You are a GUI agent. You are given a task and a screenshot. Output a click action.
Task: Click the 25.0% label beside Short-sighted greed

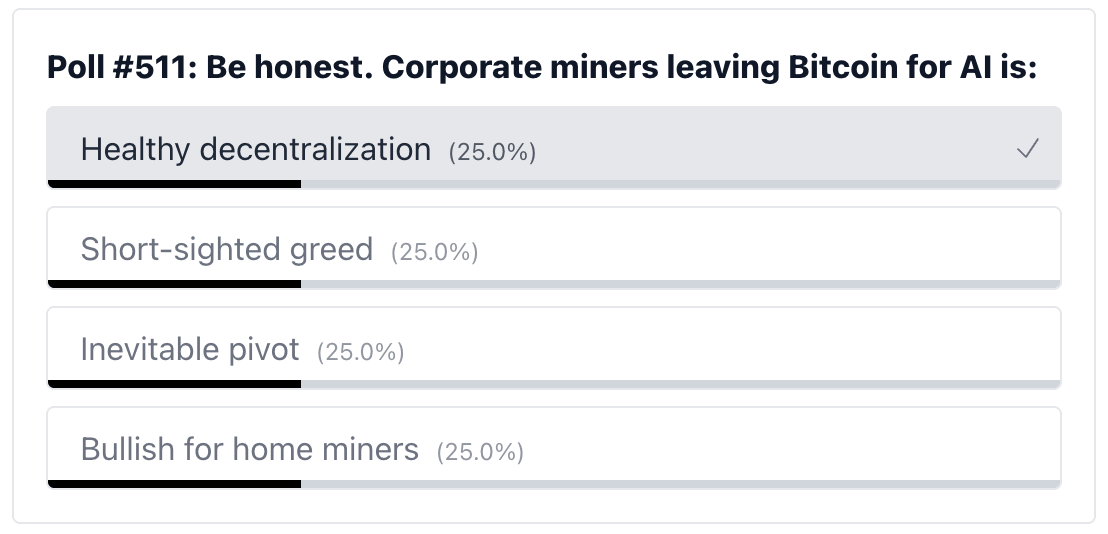pos(434,252)
